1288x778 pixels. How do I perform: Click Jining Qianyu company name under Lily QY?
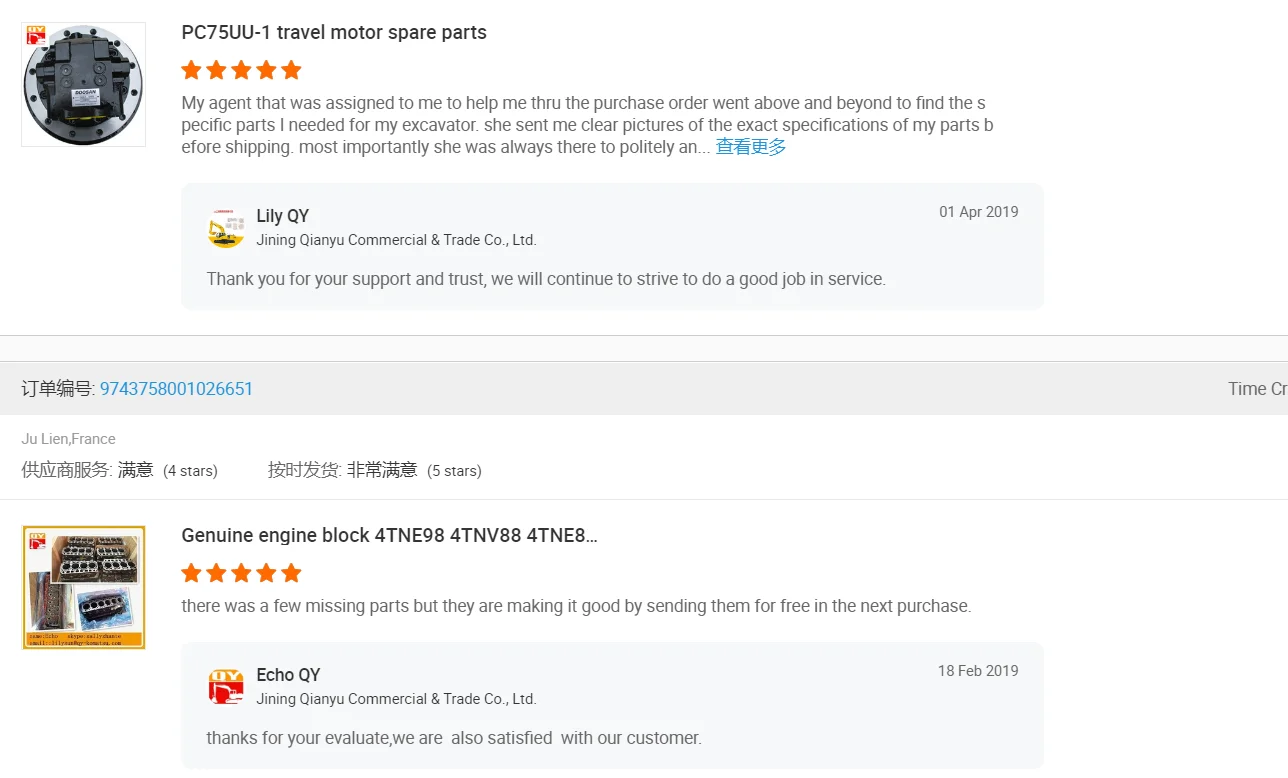click(x=396, y=240)
